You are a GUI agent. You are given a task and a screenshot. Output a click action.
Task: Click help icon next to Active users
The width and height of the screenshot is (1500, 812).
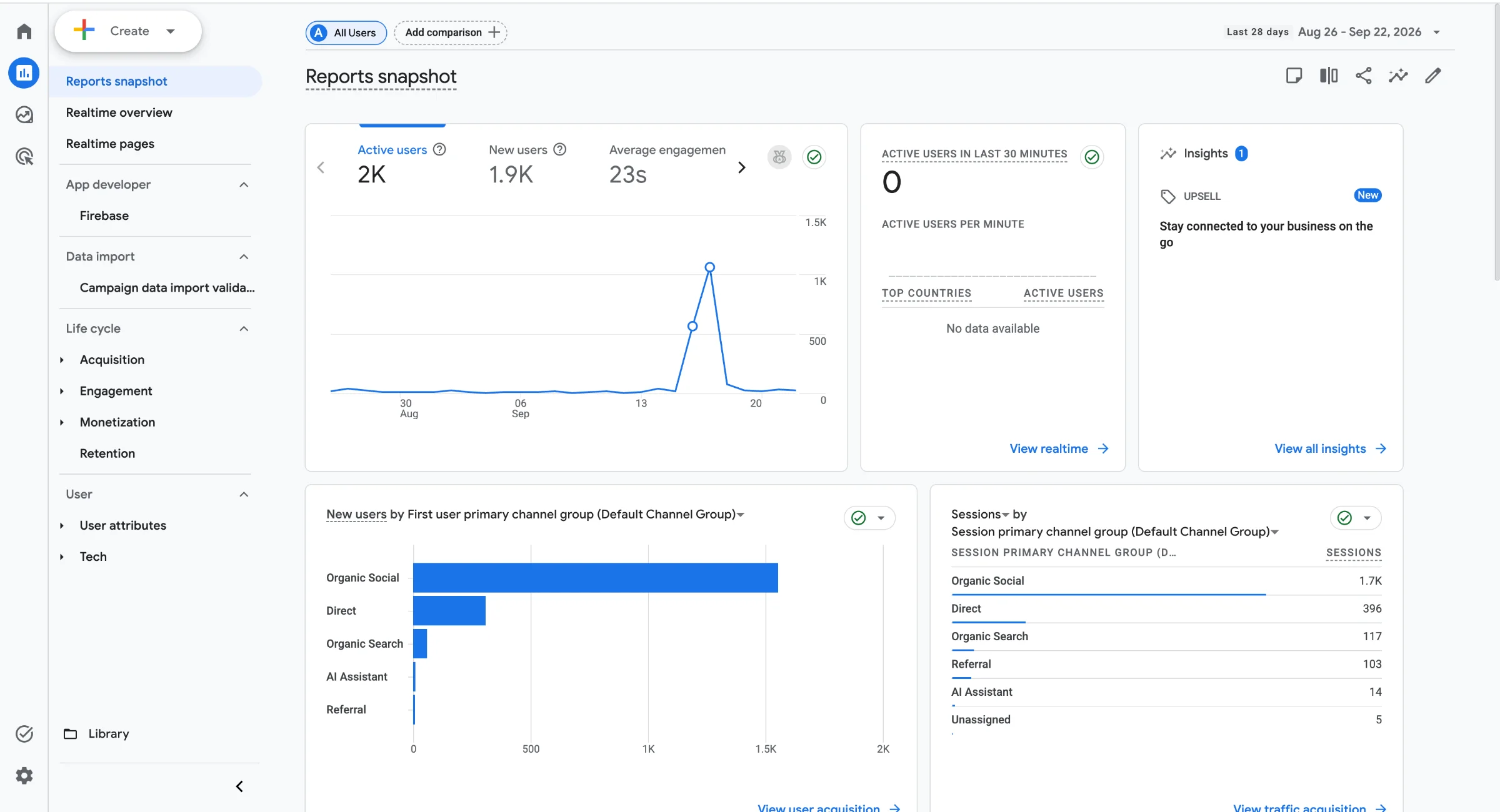(439, 149)
